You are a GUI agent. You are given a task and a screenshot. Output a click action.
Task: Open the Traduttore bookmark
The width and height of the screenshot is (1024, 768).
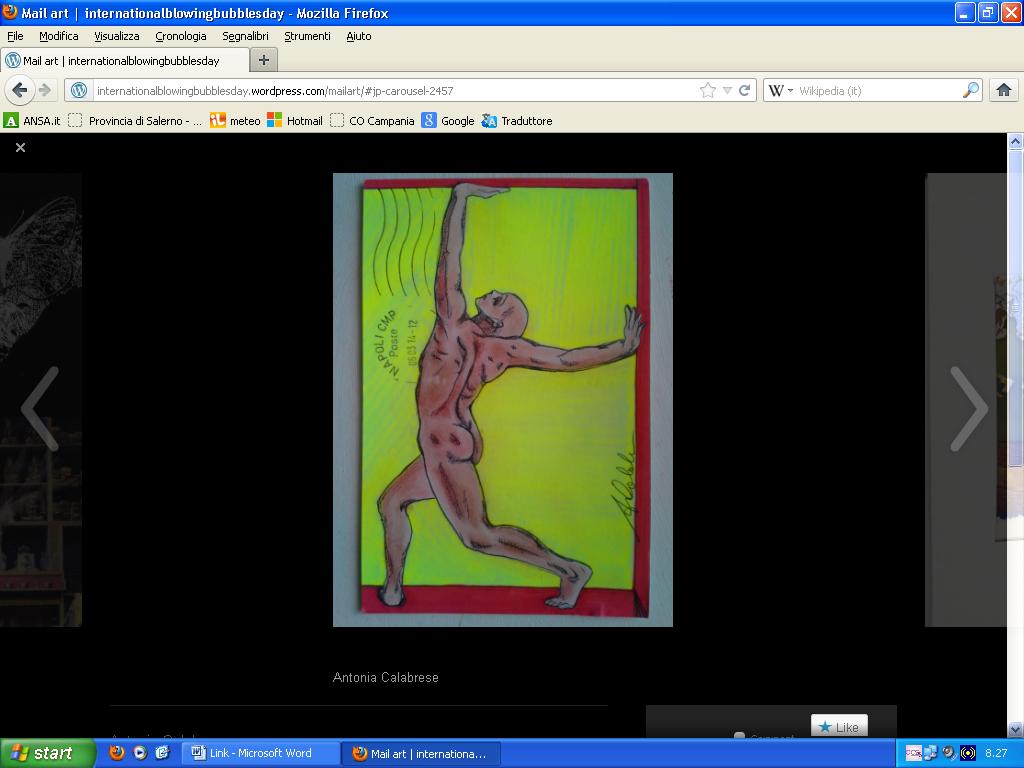517,121
